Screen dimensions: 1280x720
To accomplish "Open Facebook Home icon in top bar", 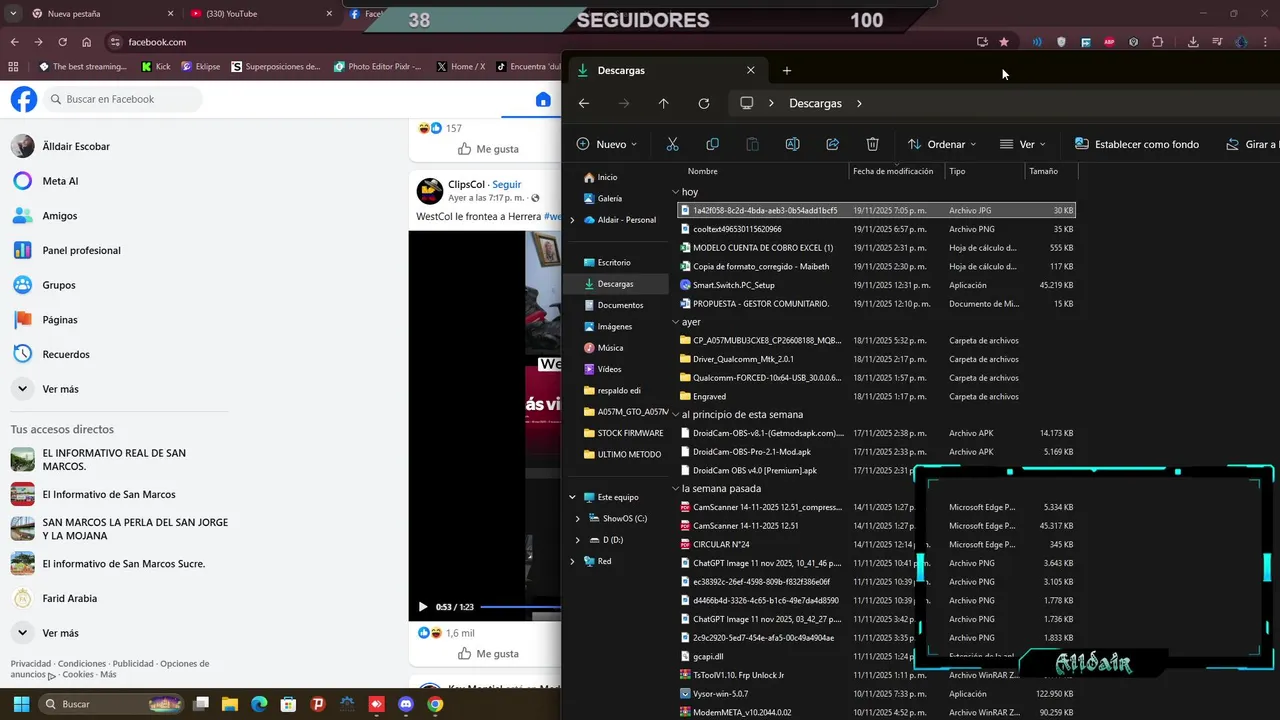I will [x=543, y=99].
